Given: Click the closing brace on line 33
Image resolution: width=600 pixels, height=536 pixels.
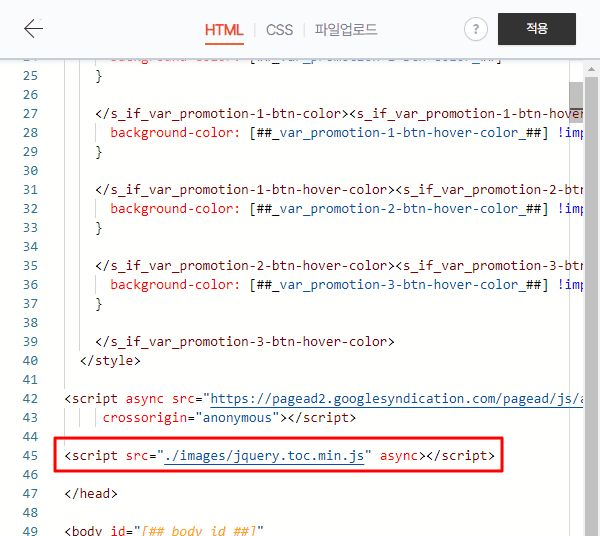Looking at the screenshot, I should click(x=99, y=228).
